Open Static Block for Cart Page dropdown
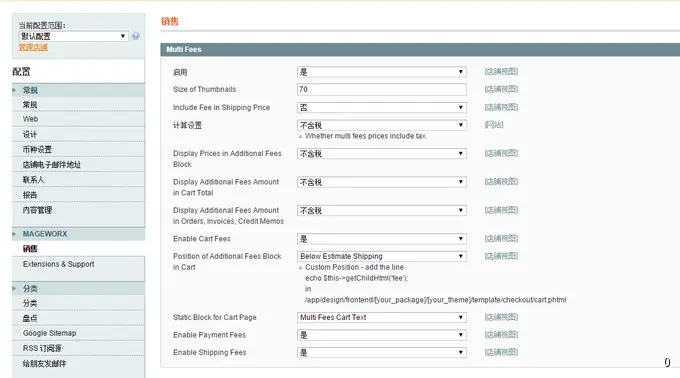 pos(382,317)
